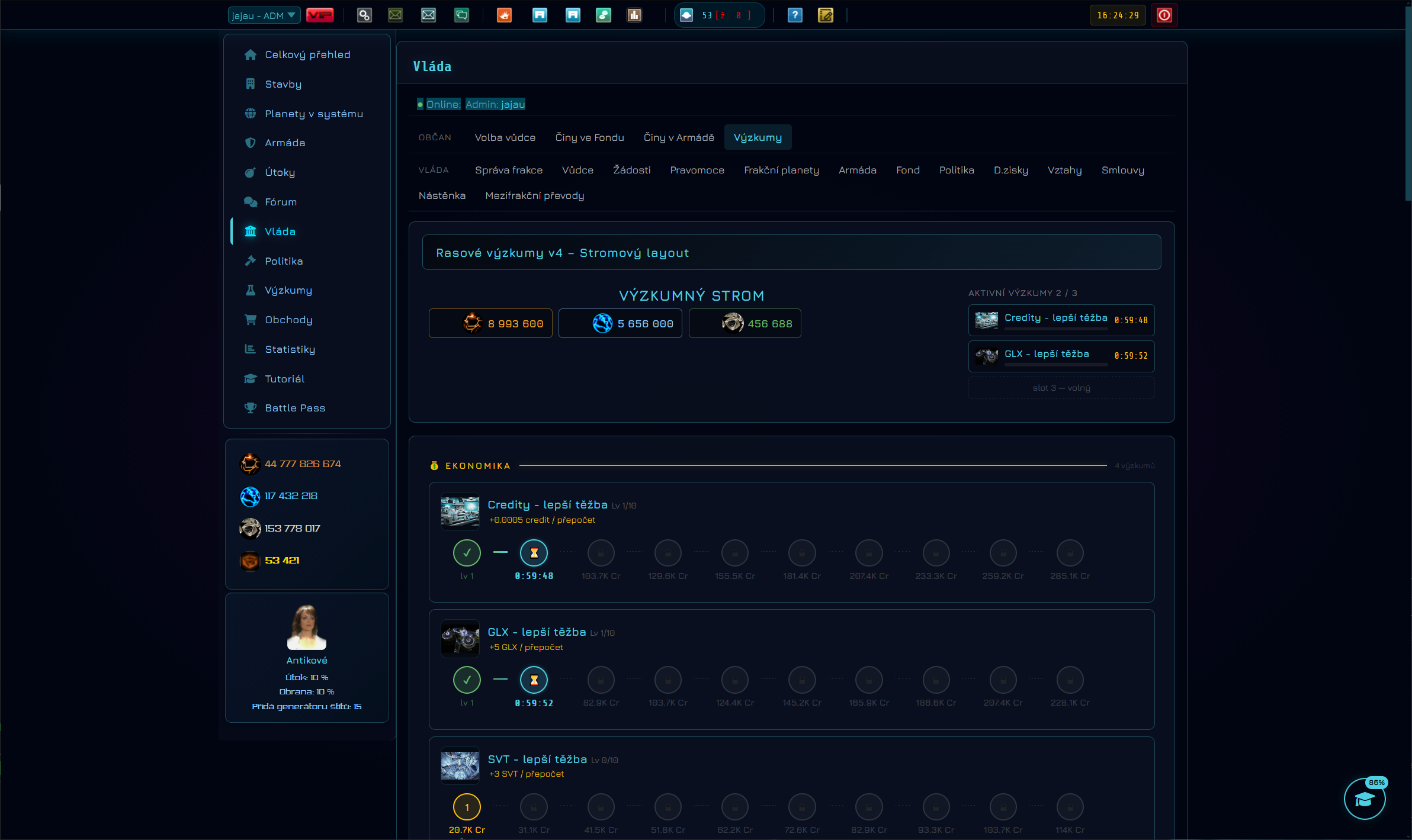Open the tutorial cap widget showing 86%
This screenshot has width=1412, height=840.
[x=1364, y=799]
